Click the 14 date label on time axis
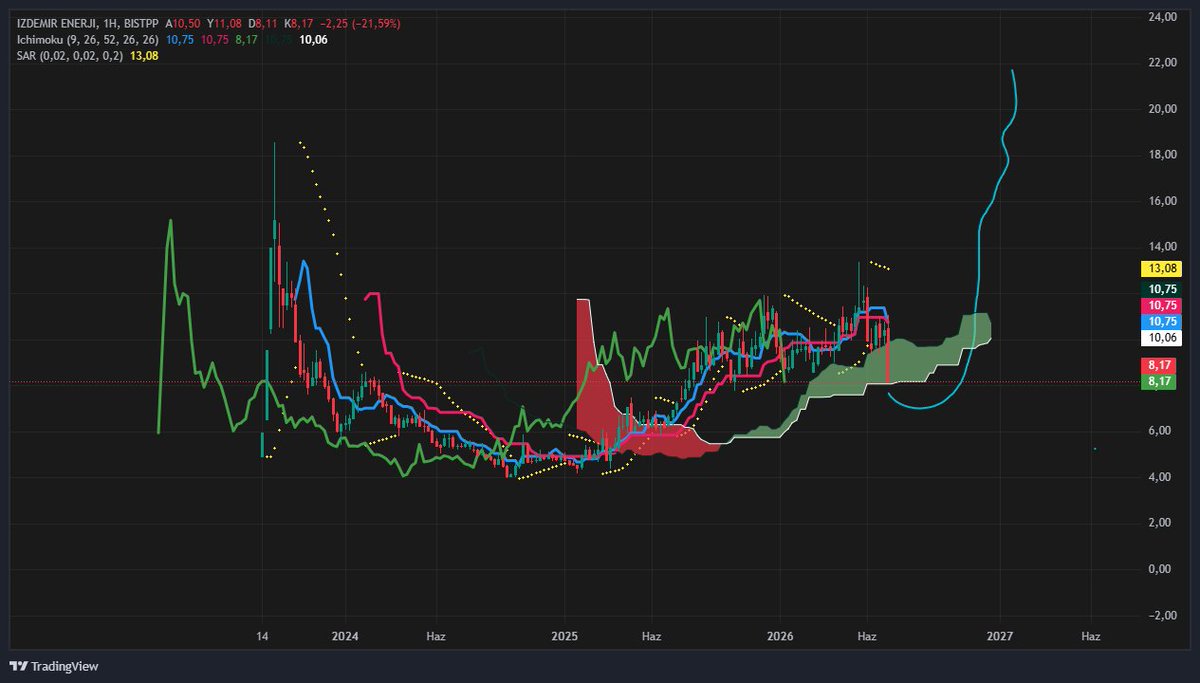This screenshot has width=1200, height=683. tap(262, 635)
